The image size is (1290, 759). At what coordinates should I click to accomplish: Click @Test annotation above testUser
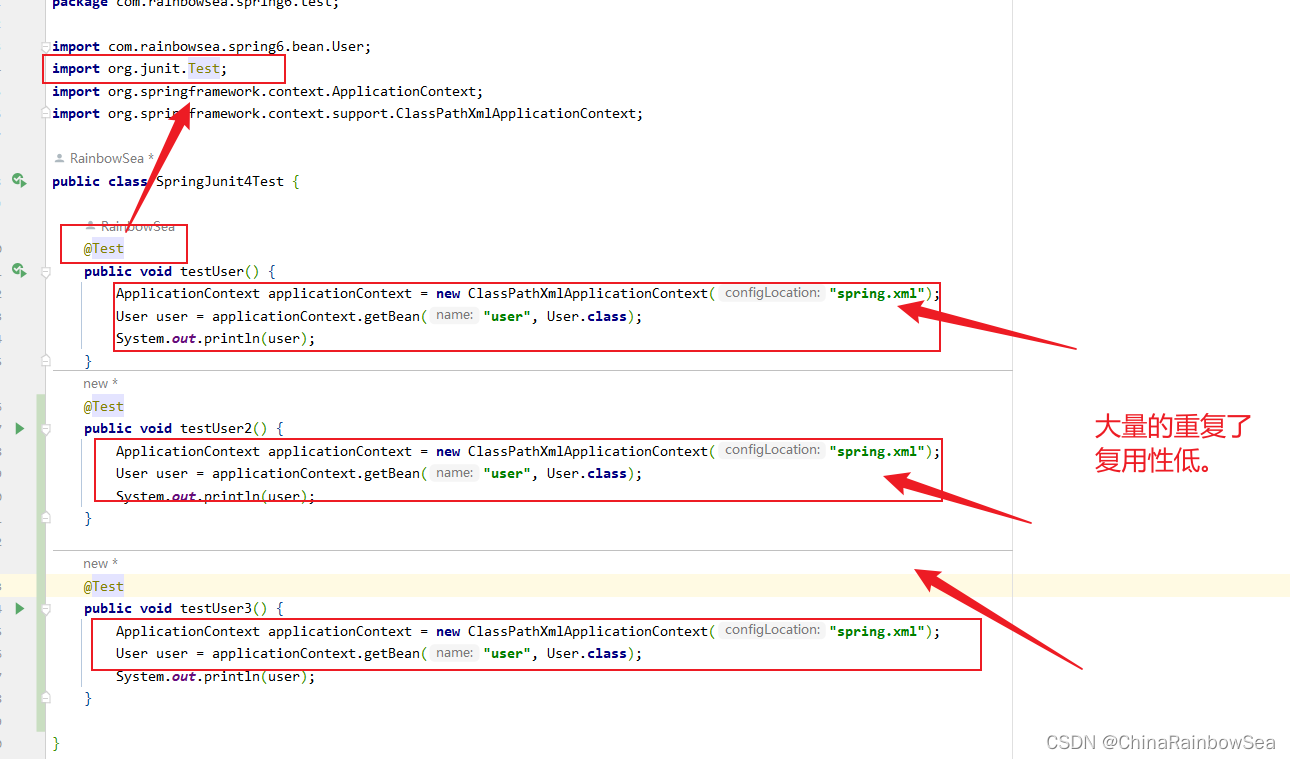[104, 248]
